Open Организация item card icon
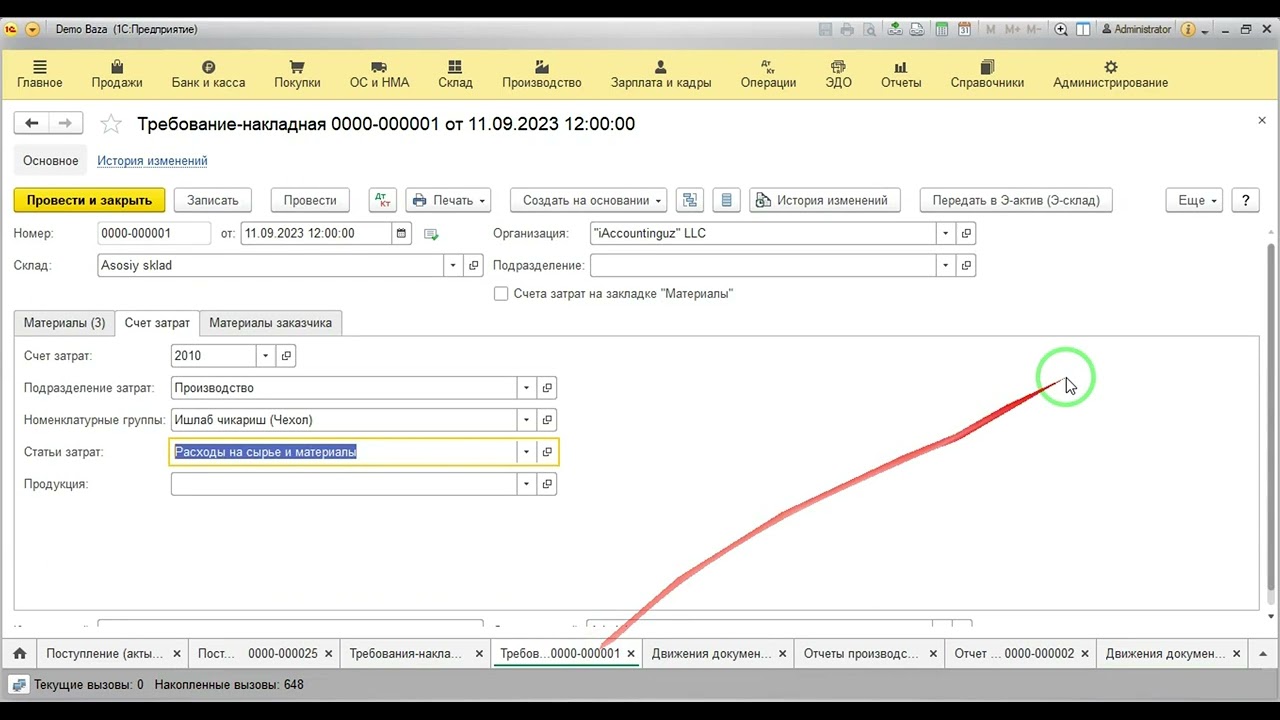 966,233
